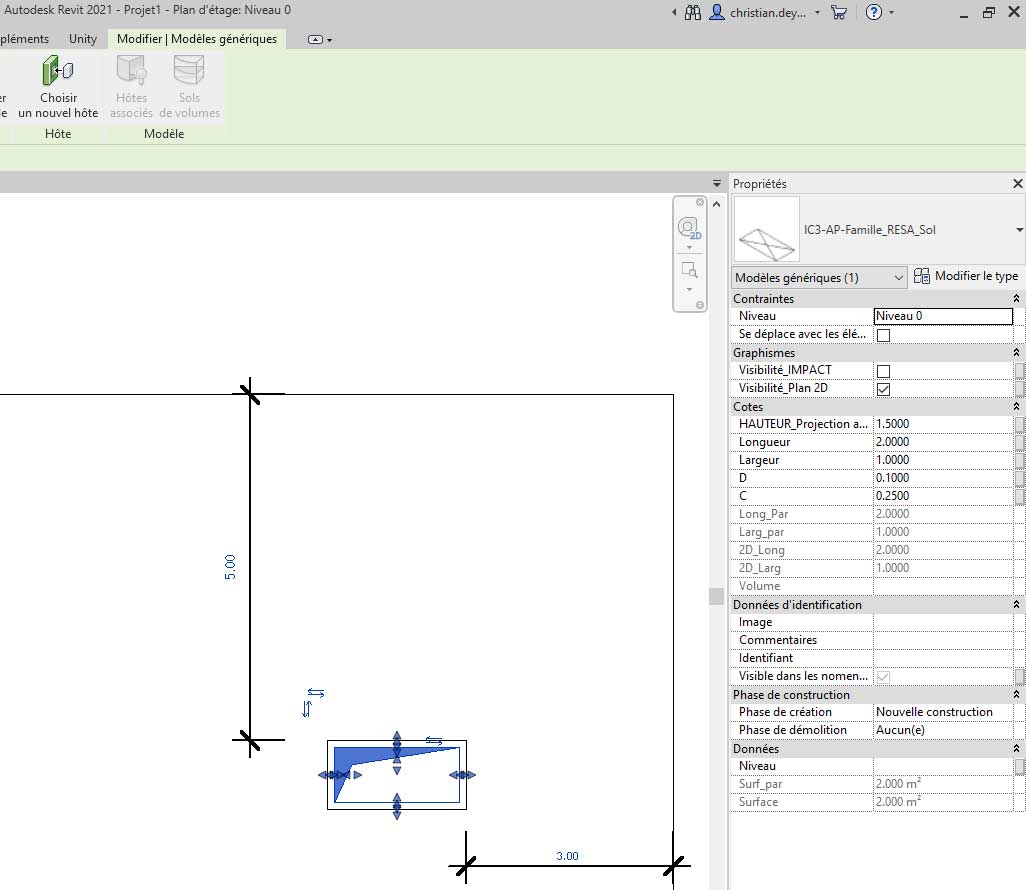Viewport: 1026px width, 890px height.
Task: Click the Help question mark icon
Action: (x=873, y=13)
